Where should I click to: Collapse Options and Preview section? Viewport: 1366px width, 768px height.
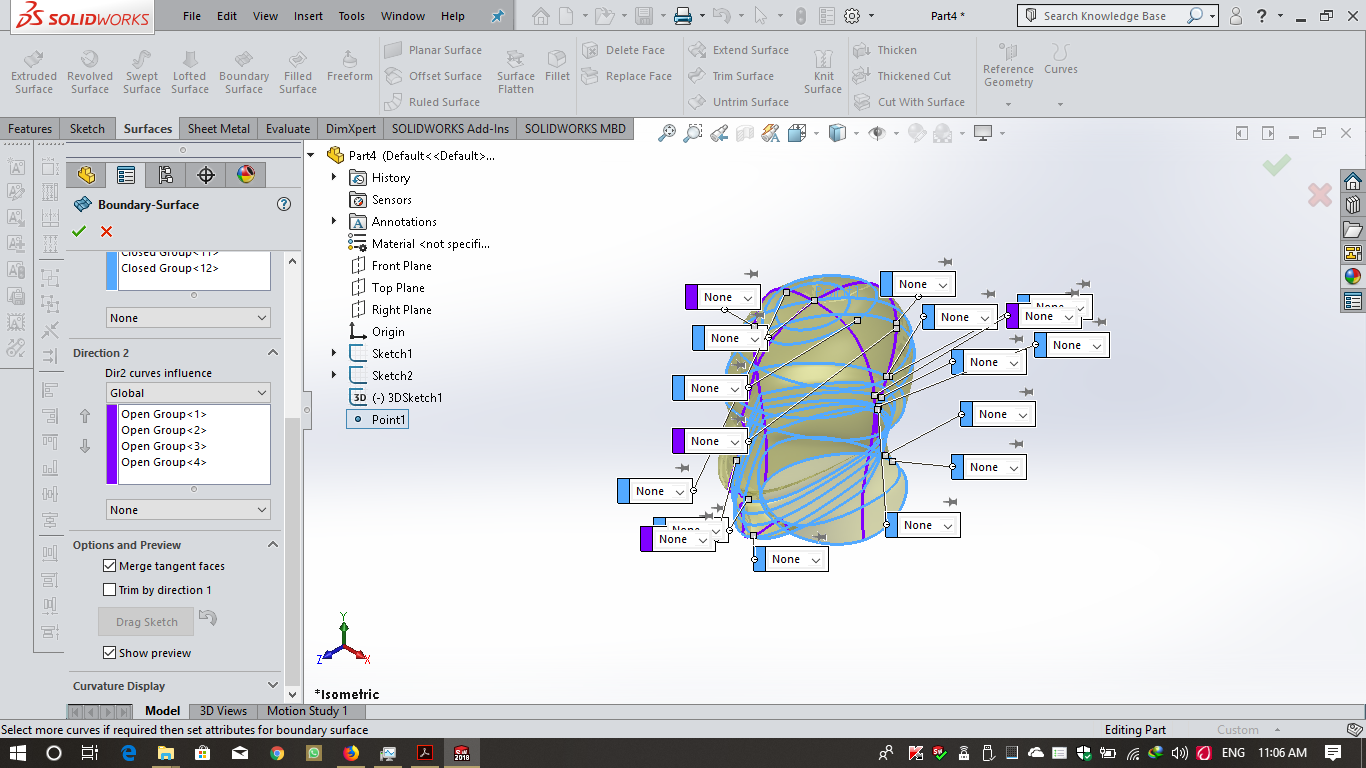[x=272, y=545]
